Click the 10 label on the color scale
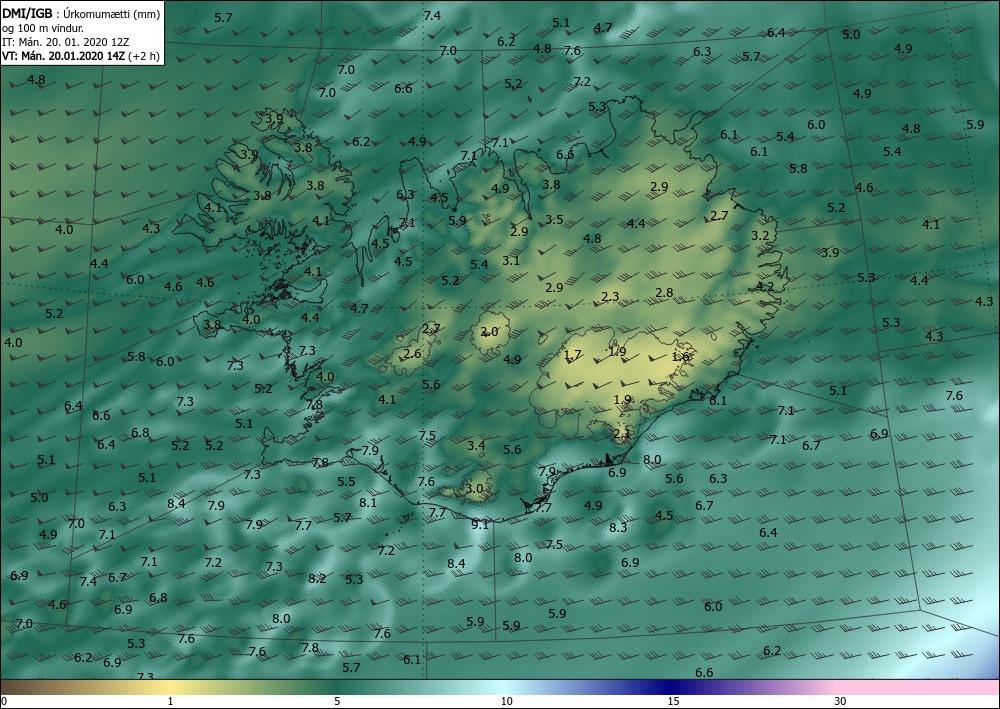This screenshot has height=709, width=1000. [506, 702]
